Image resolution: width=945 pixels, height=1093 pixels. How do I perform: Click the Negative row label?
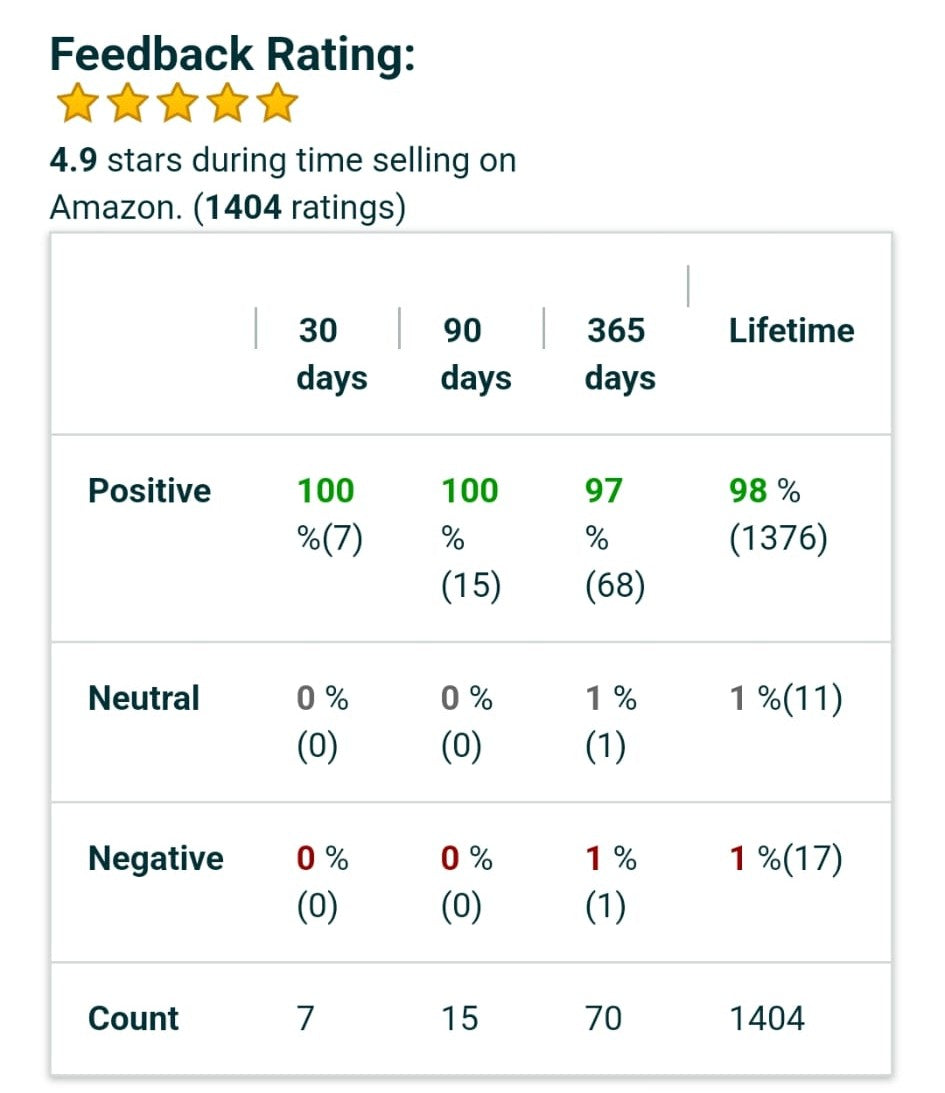pos(156,859)
